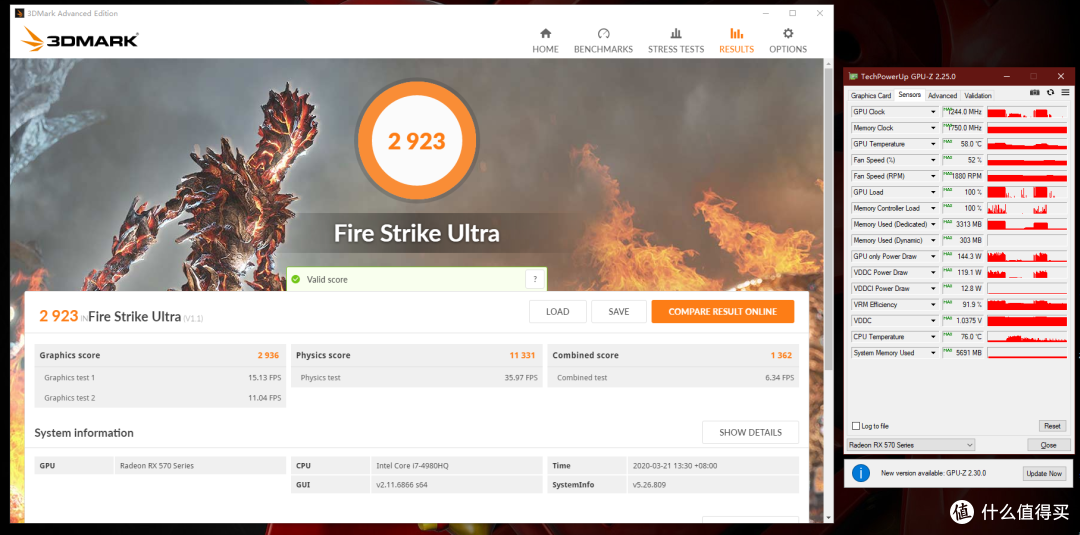Open the Benchmarks section
The width and height of the screenshot is (1080, 535).
[x=603, y=41]
